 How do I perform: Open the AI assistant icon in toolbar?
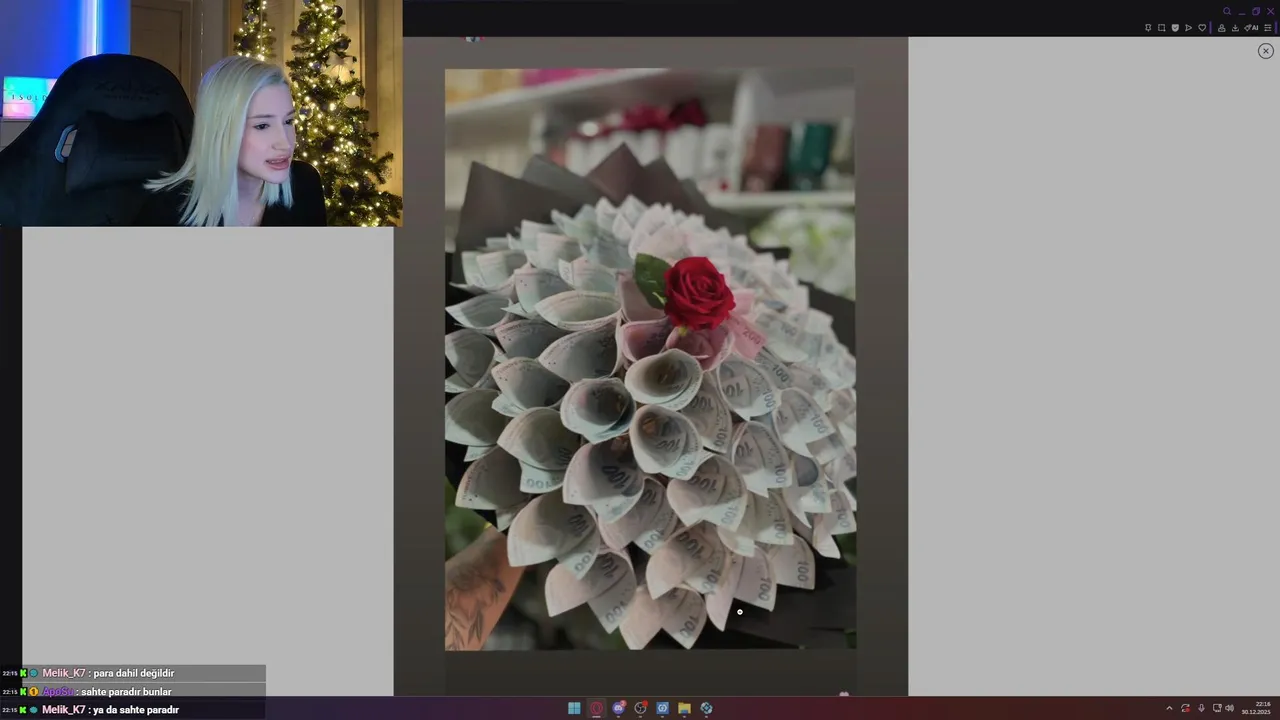pos(1252,28)
